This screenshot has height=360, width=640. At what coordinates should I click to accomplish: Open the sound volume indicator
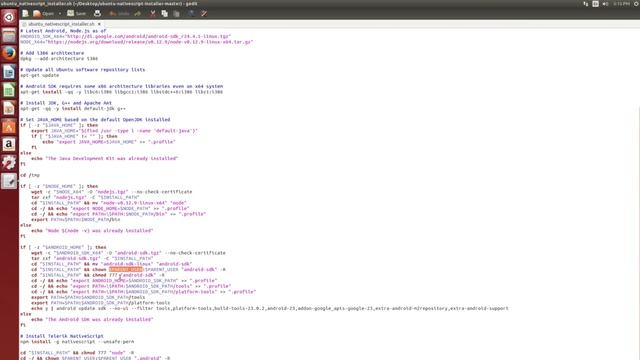pos(605,4)
